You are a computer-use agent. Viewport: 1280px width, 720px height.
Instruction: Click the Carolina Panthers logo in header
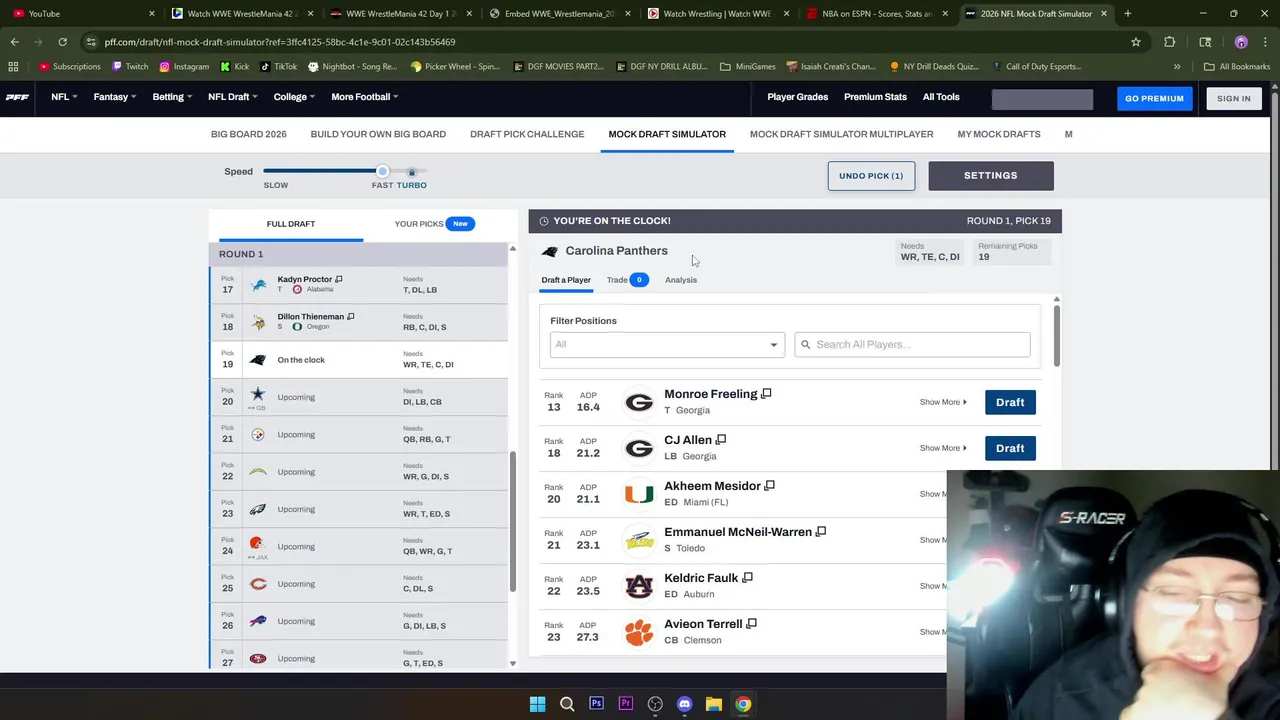coord(549,251)
